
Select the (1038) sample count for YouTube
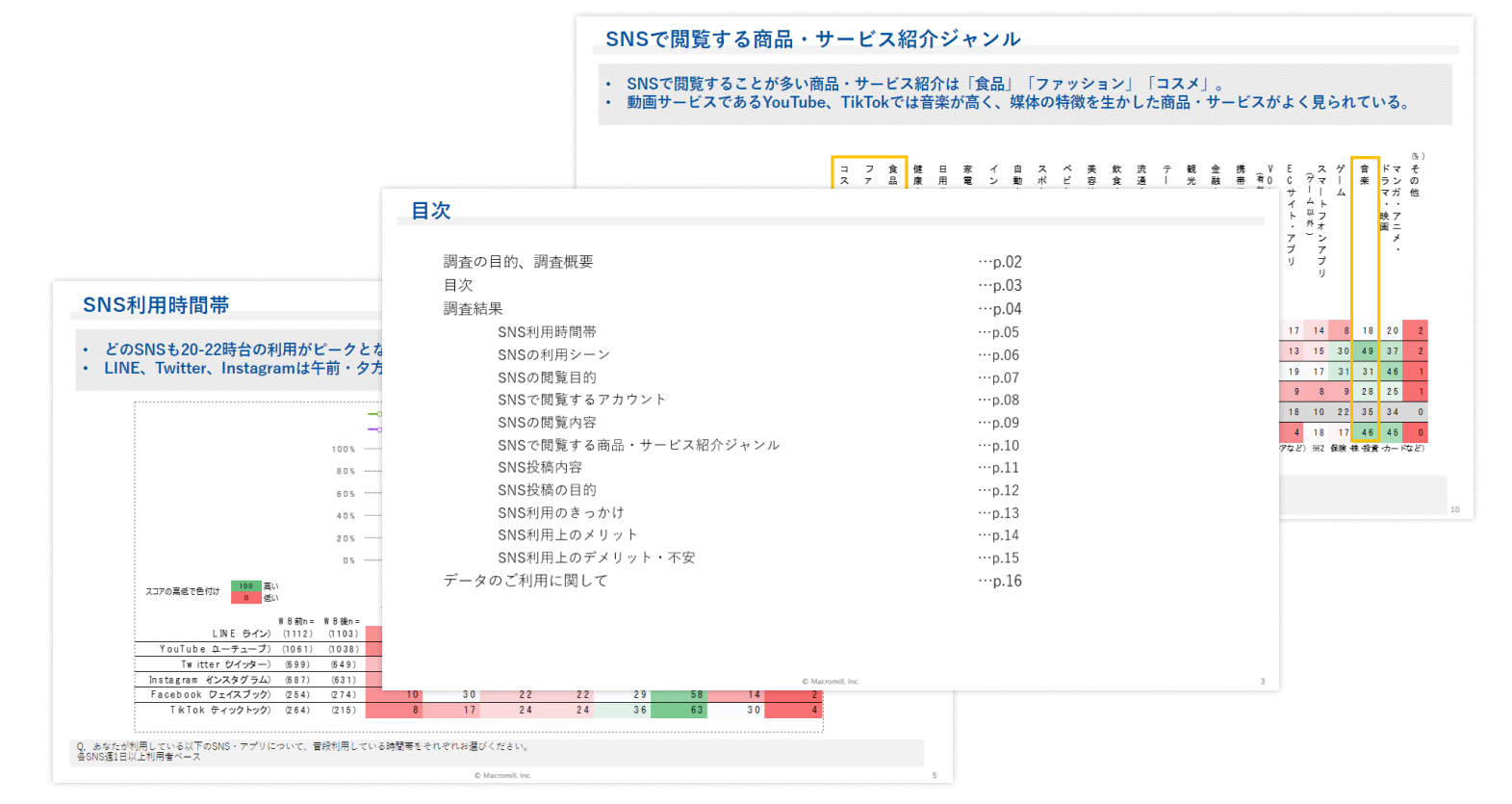click(x=344, y=649)
